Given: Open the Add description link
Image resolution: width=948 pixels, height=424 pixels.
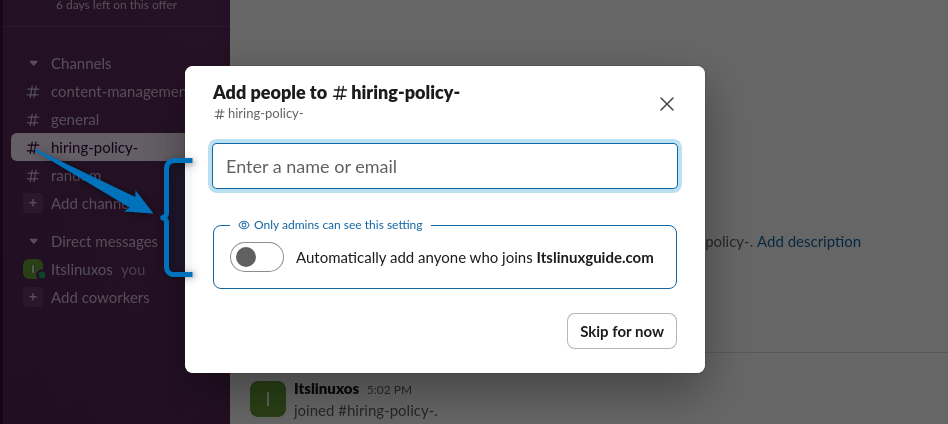Looking at the screenshot, I should click(808, 242).
